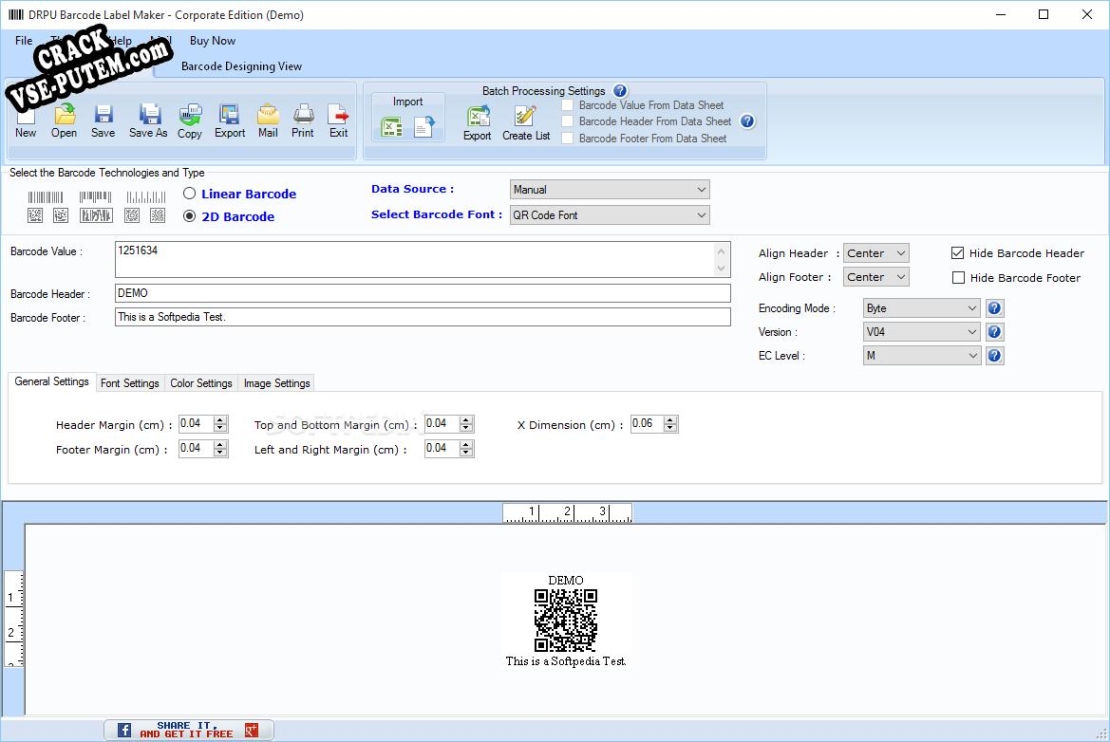This screenshot has height=742, width=1110.
Task: Adjust Top and Bottom Margin spinner
Action: 466,424
